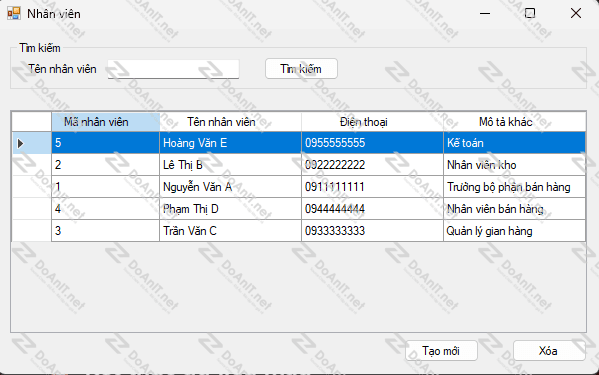The image size is (599, 375).
Task: Select the row header of Nguyễn Văn A
Action: [32, 187]
